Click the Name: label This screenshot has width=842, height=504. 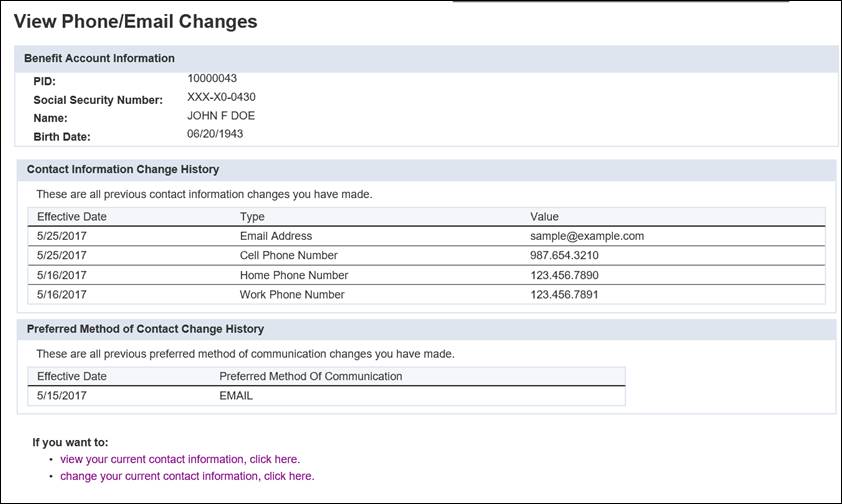[50, 118]
